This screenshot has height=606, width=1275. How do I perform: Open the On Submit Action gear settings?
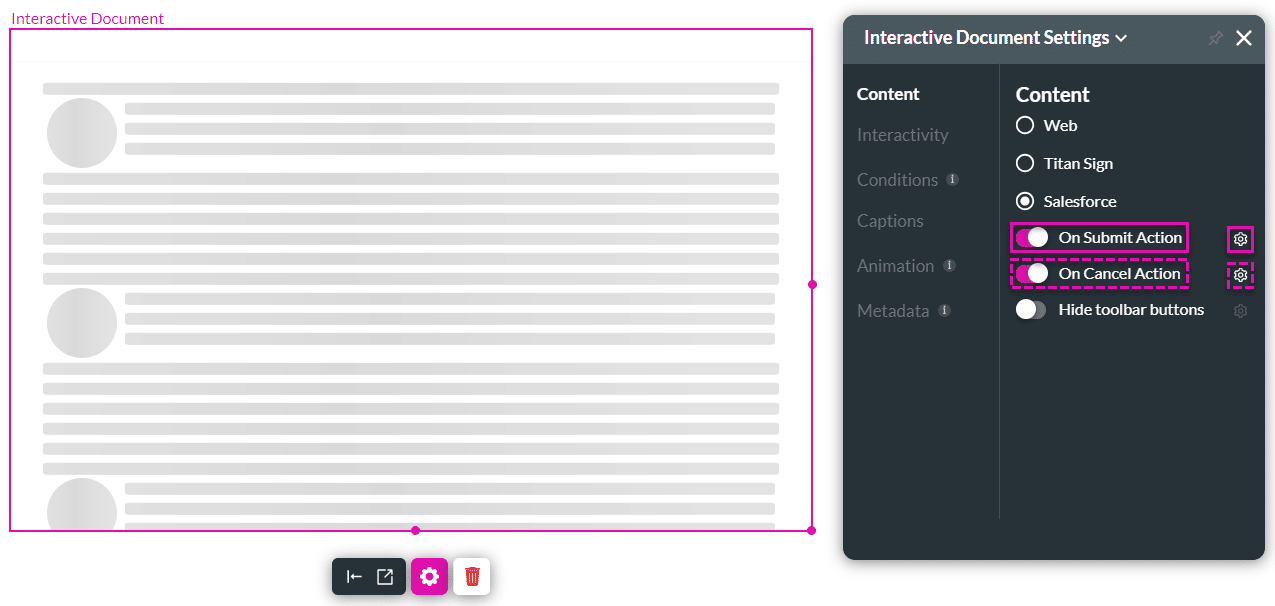click(1240, 239)
